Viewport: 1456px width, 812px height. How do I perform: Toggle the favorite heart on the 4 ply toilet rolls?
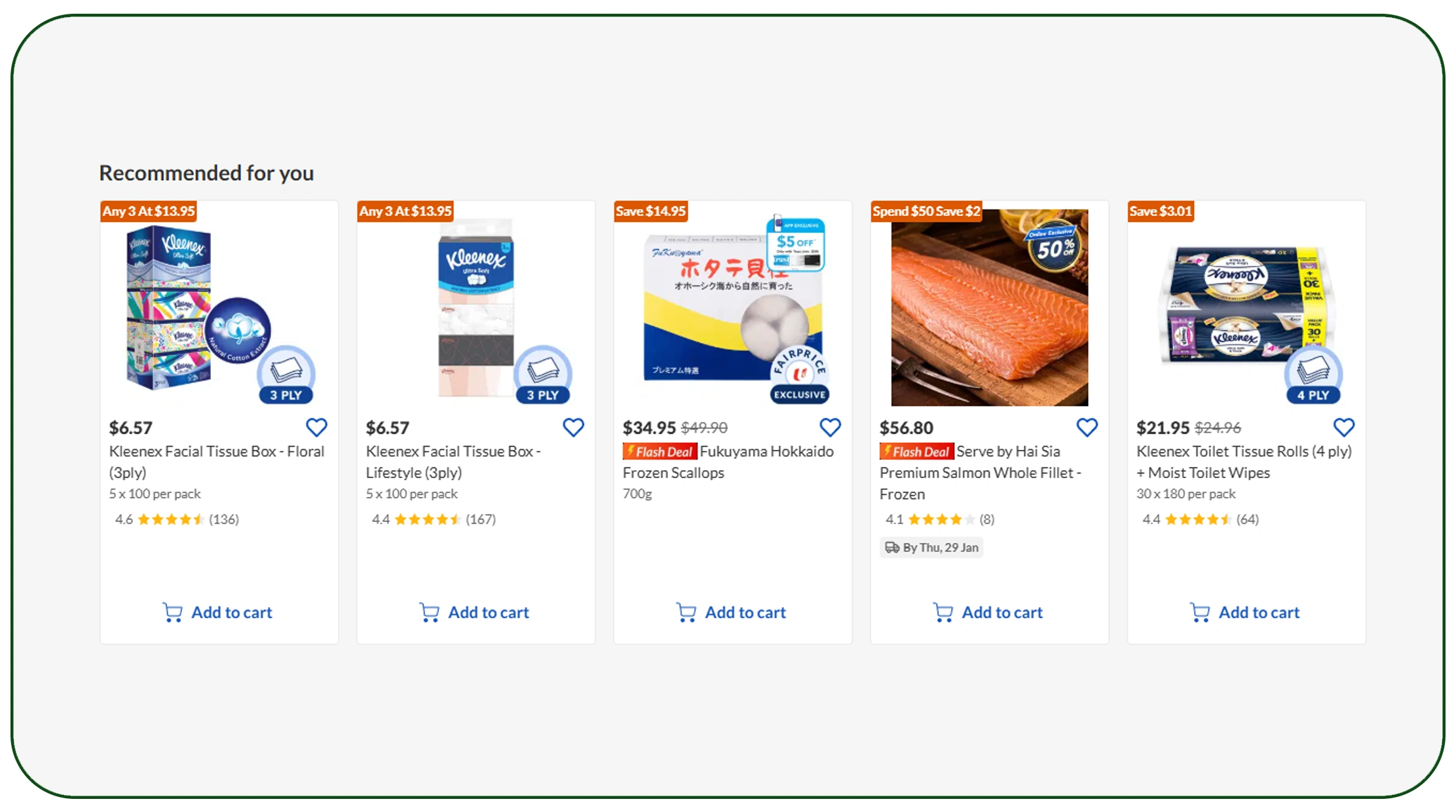(1343, 426)
